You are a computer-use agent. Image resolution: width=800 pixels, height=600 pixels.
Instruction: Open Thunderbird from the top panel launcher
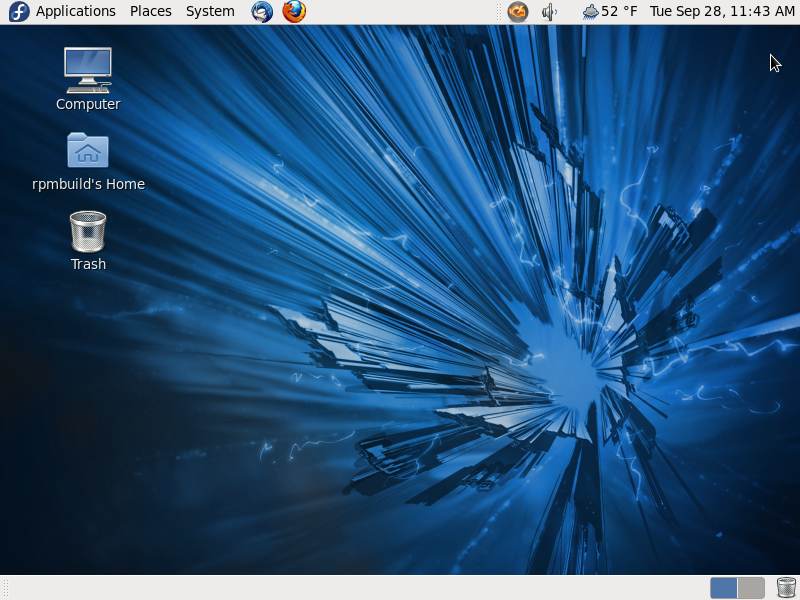pos(261,12)
